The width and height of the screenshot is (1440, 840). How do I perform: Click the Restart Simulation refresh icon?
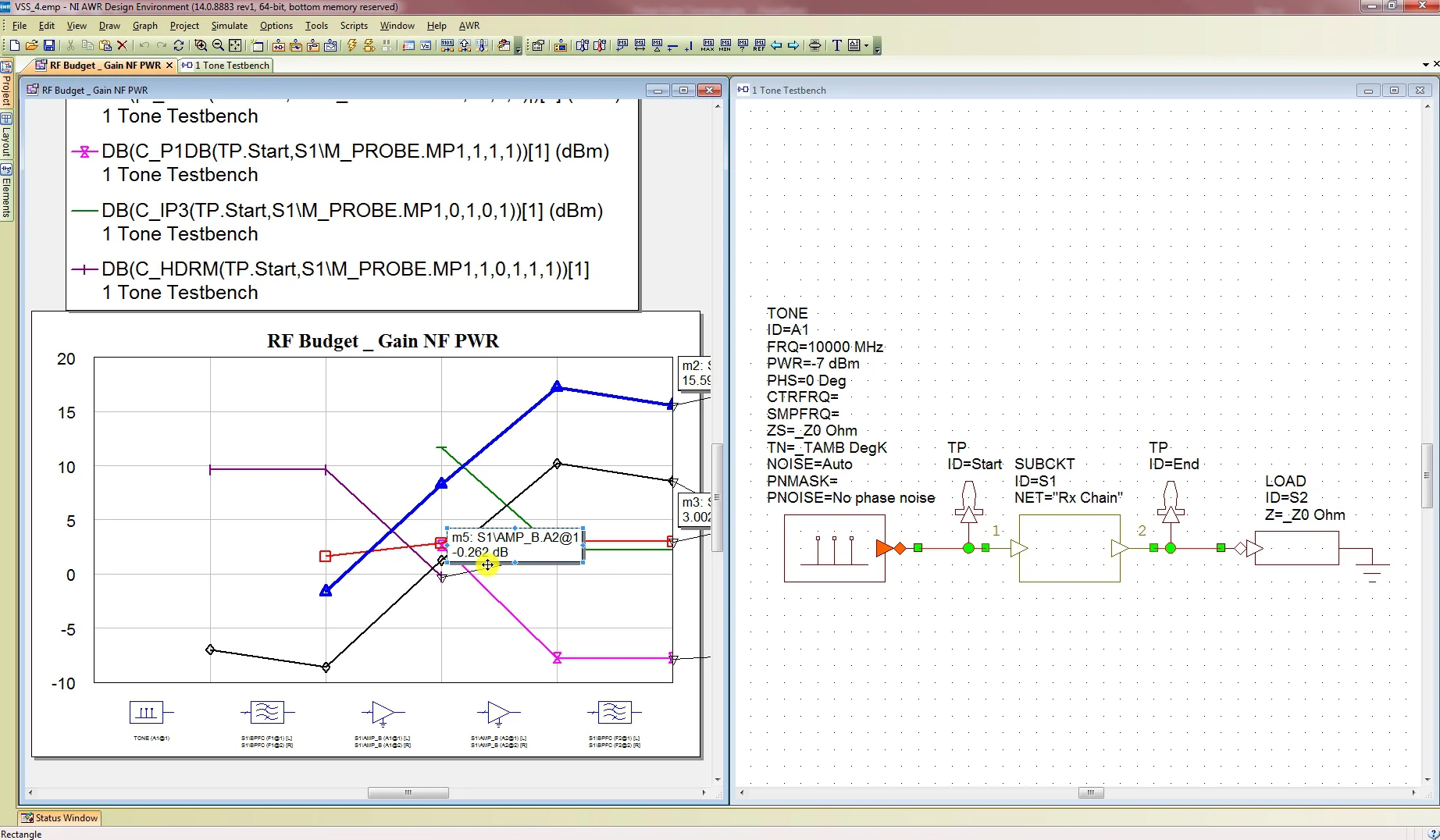click(179, 45)
